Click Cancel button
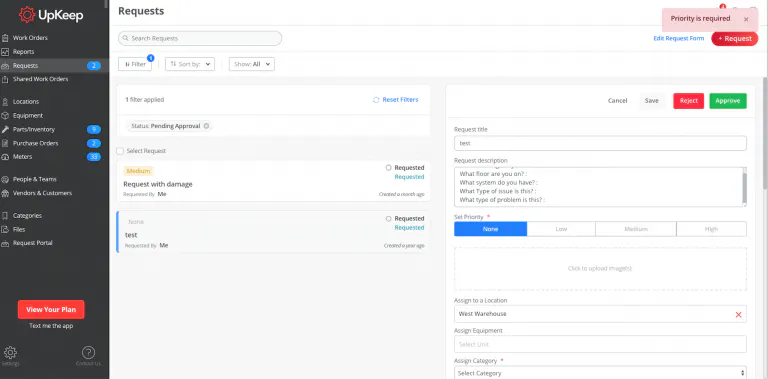The height and width of the screenshot is (379, 768). coord(618,101)
